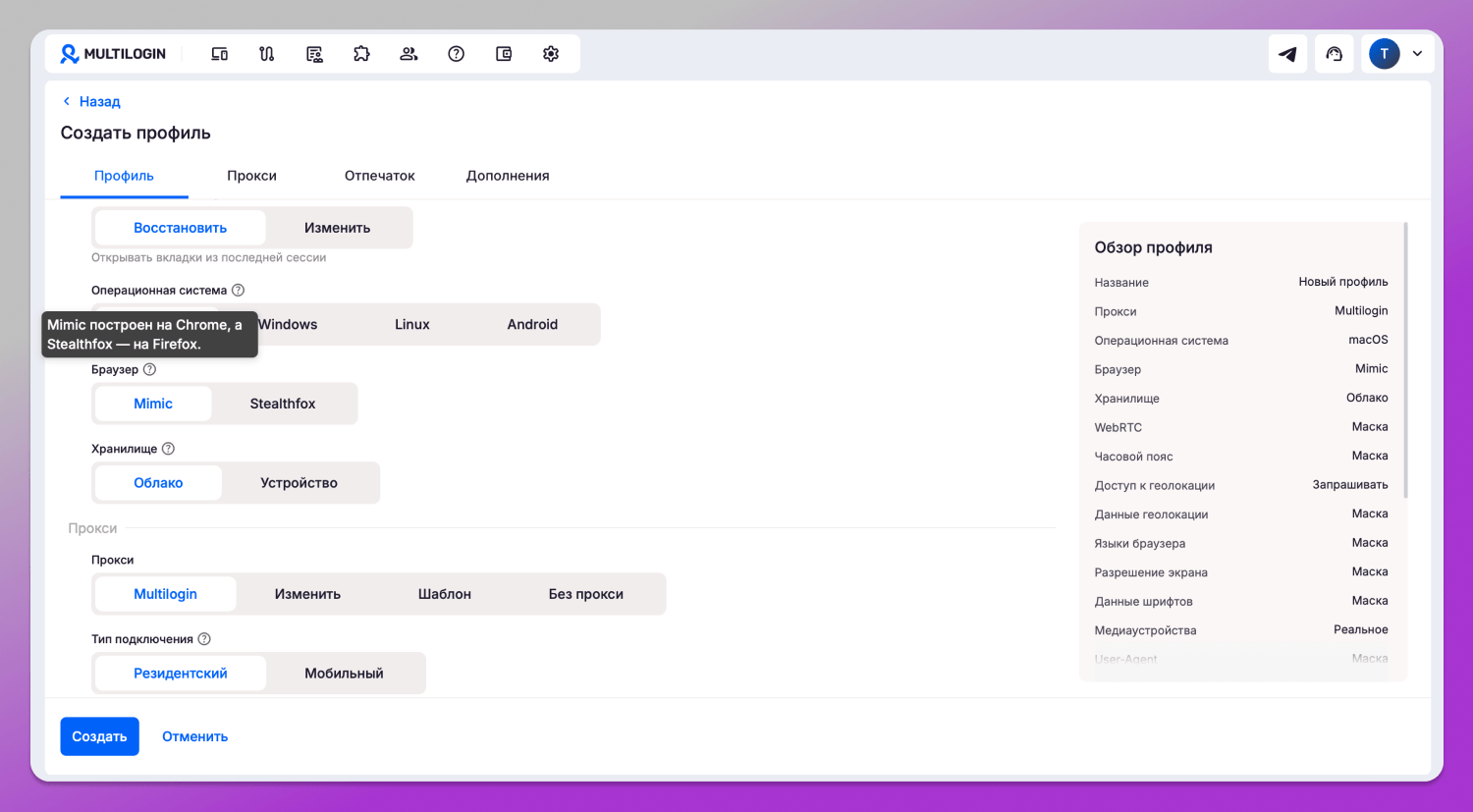Image resolution: width=1473 pixels, height=812 pixels.
Task: Click the WebRTC row label in overview
Action: [1118, 428]
